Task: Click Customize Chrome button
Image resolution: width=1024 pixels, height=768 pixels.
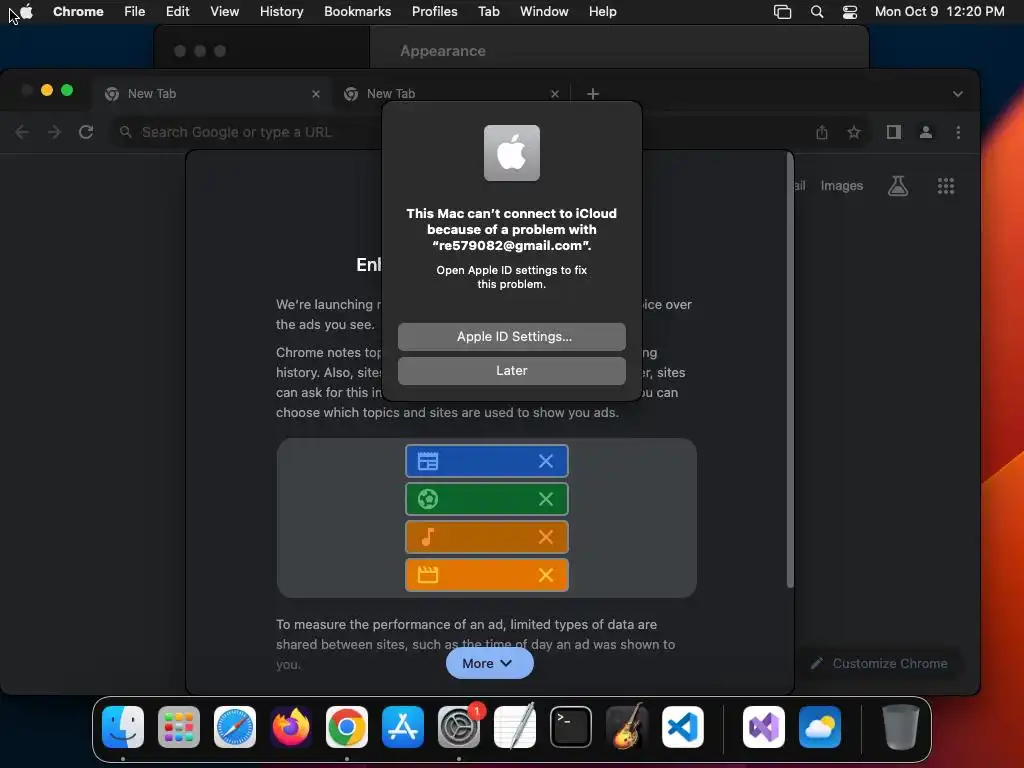Action: [880, 663]
